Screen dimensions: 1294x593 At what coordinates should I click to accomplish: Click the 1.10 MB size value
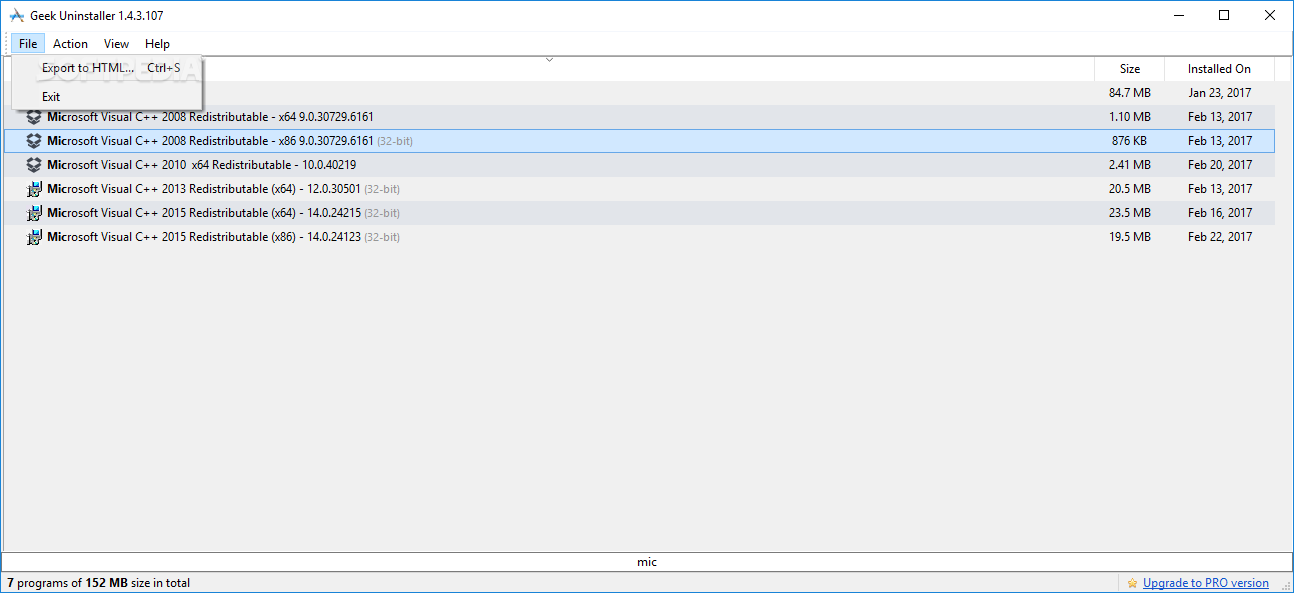point(1130,117)
